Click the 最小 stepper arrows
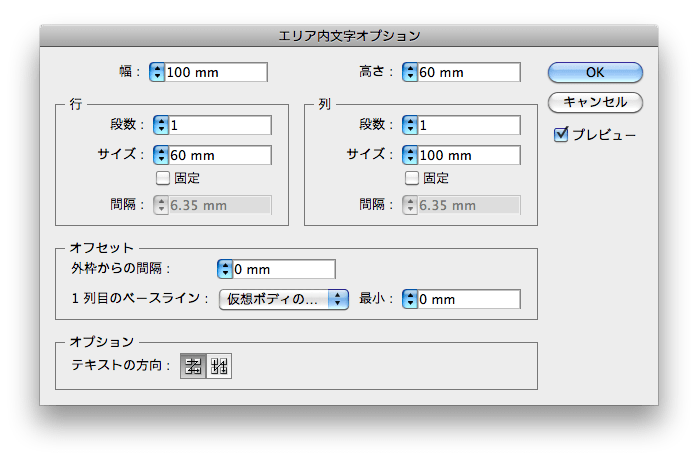 point(409,299)
